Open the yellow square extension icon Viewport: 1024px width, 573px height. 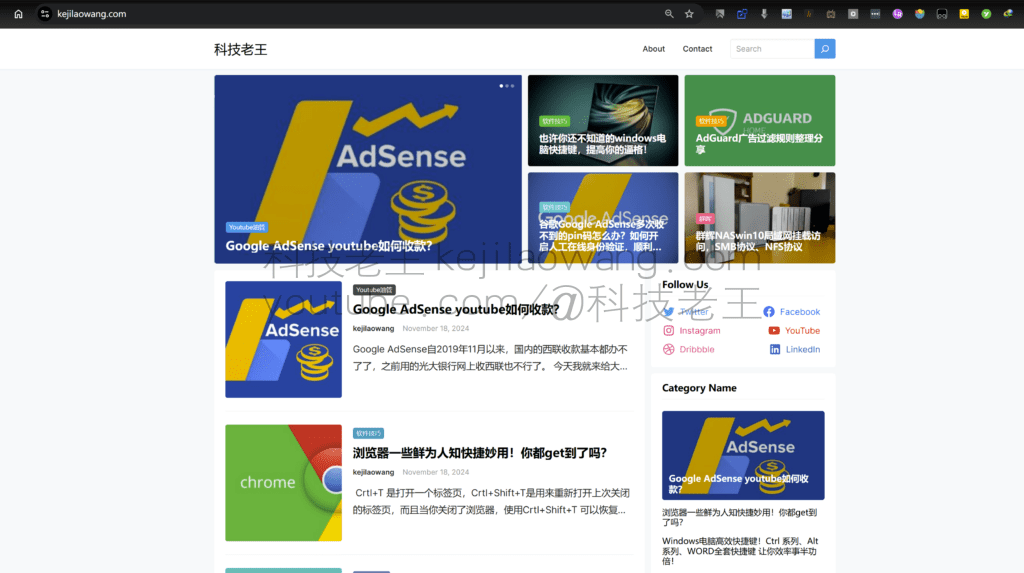pos(964,14)
